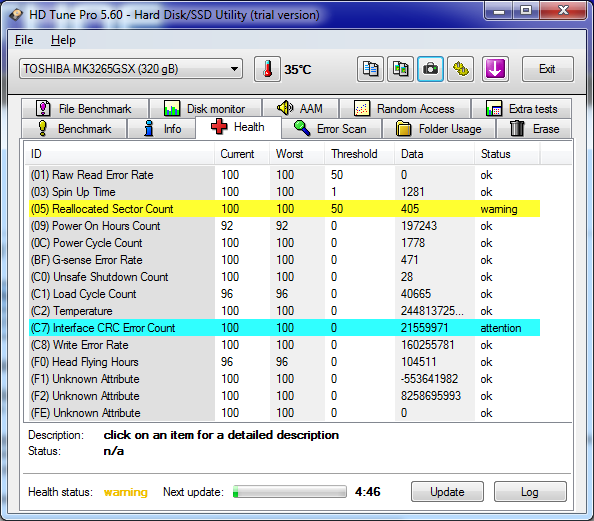Switch to the Disk monitor tab
Viewport: 594px width, 521px height.
(206, 109)
